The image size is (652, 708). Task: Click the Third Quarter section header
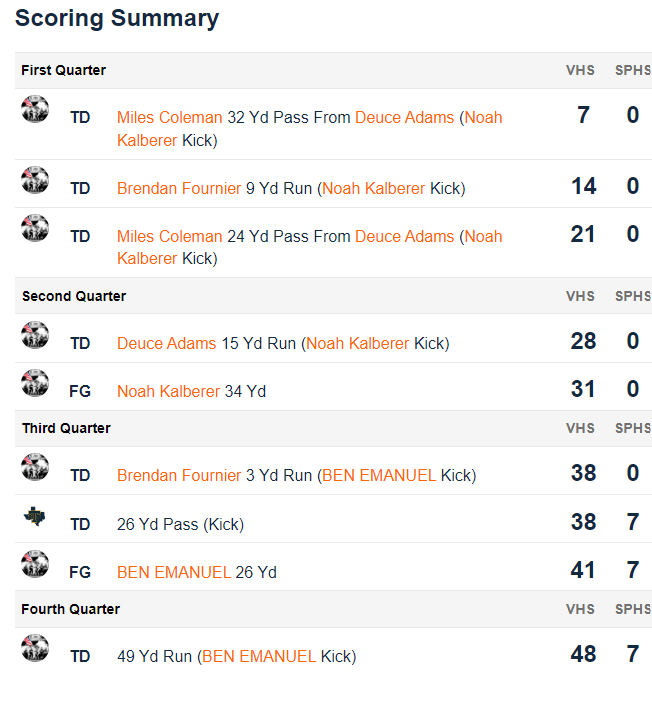[x=66, y=428]
